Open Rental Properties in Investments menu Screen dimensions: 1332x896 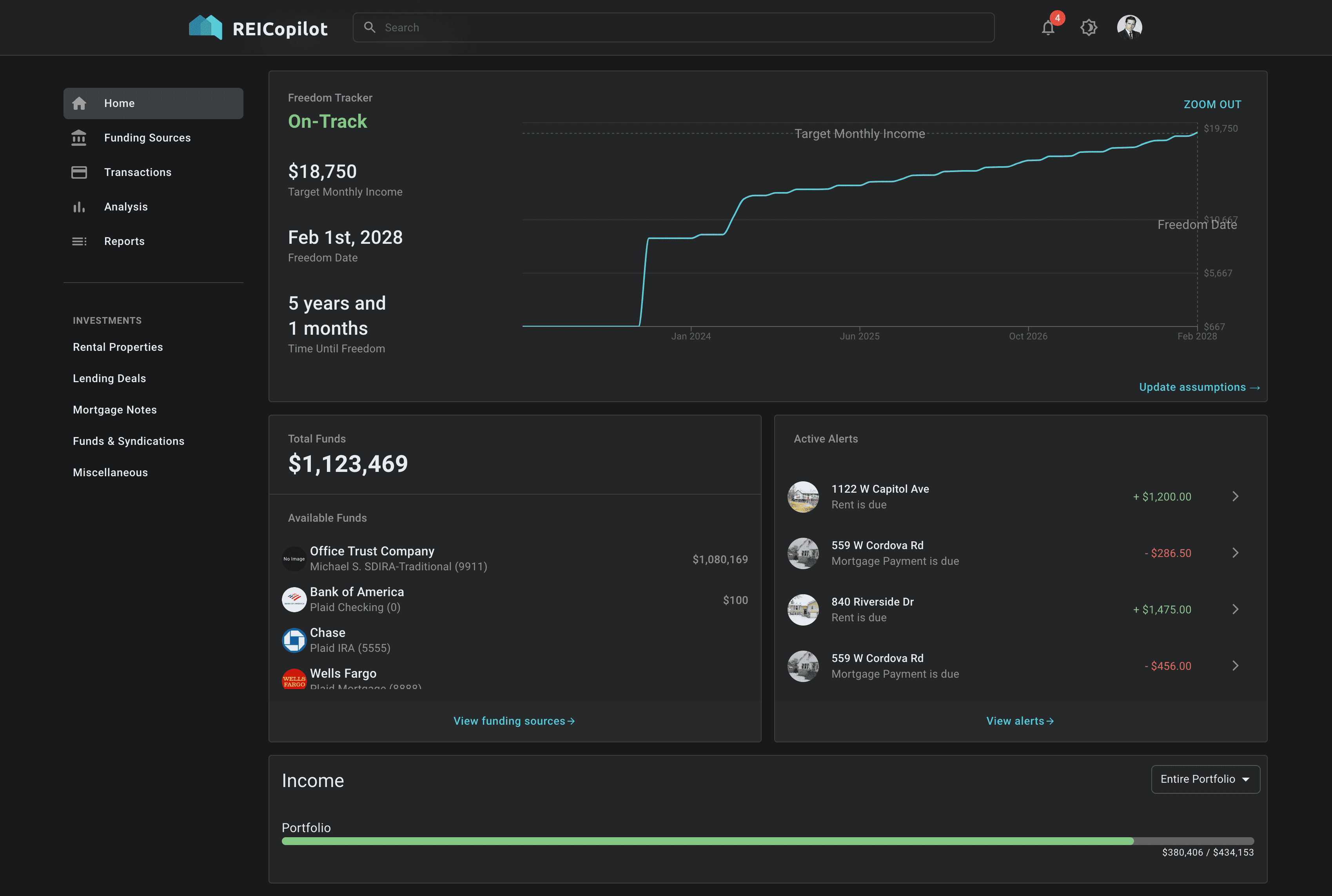[118, 347]
